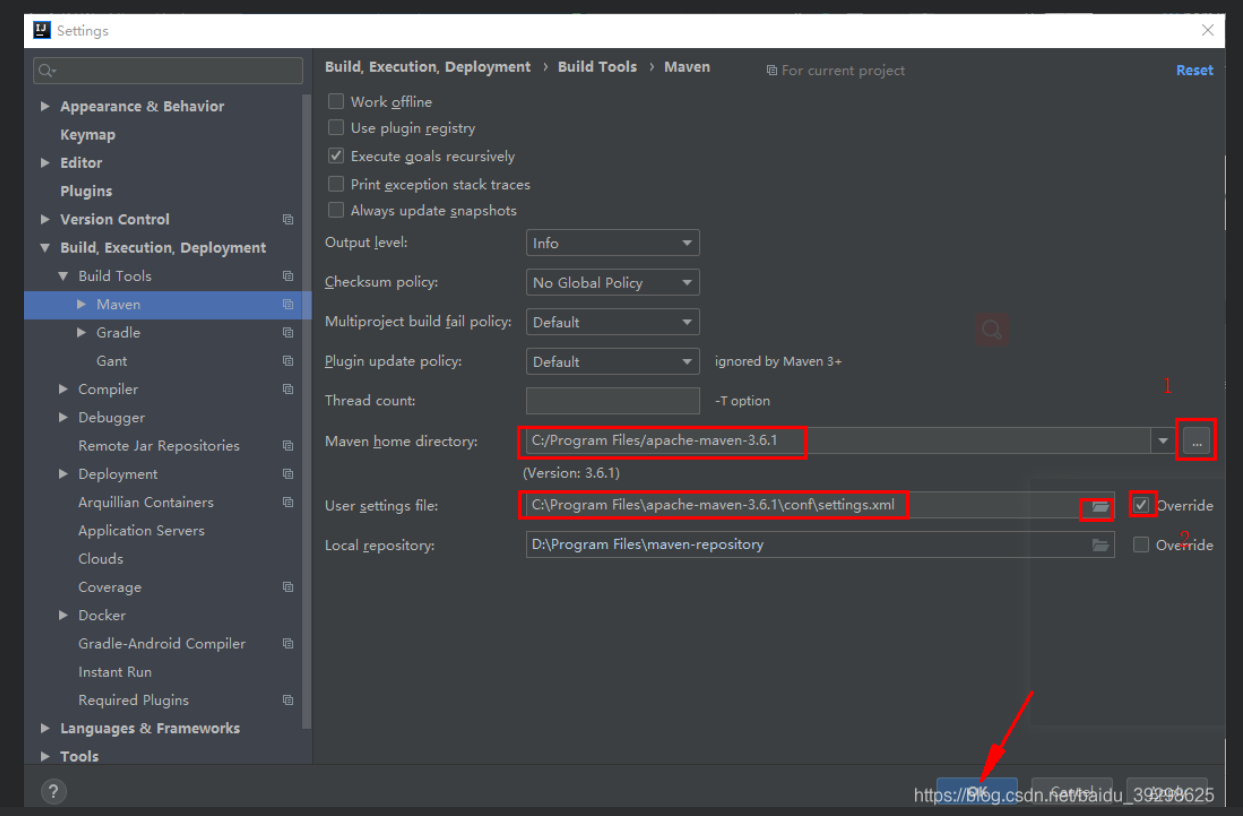Viewport: 1243px width, 816px height.
Task: Enable Use plugin registry
Action: (336, 128)
